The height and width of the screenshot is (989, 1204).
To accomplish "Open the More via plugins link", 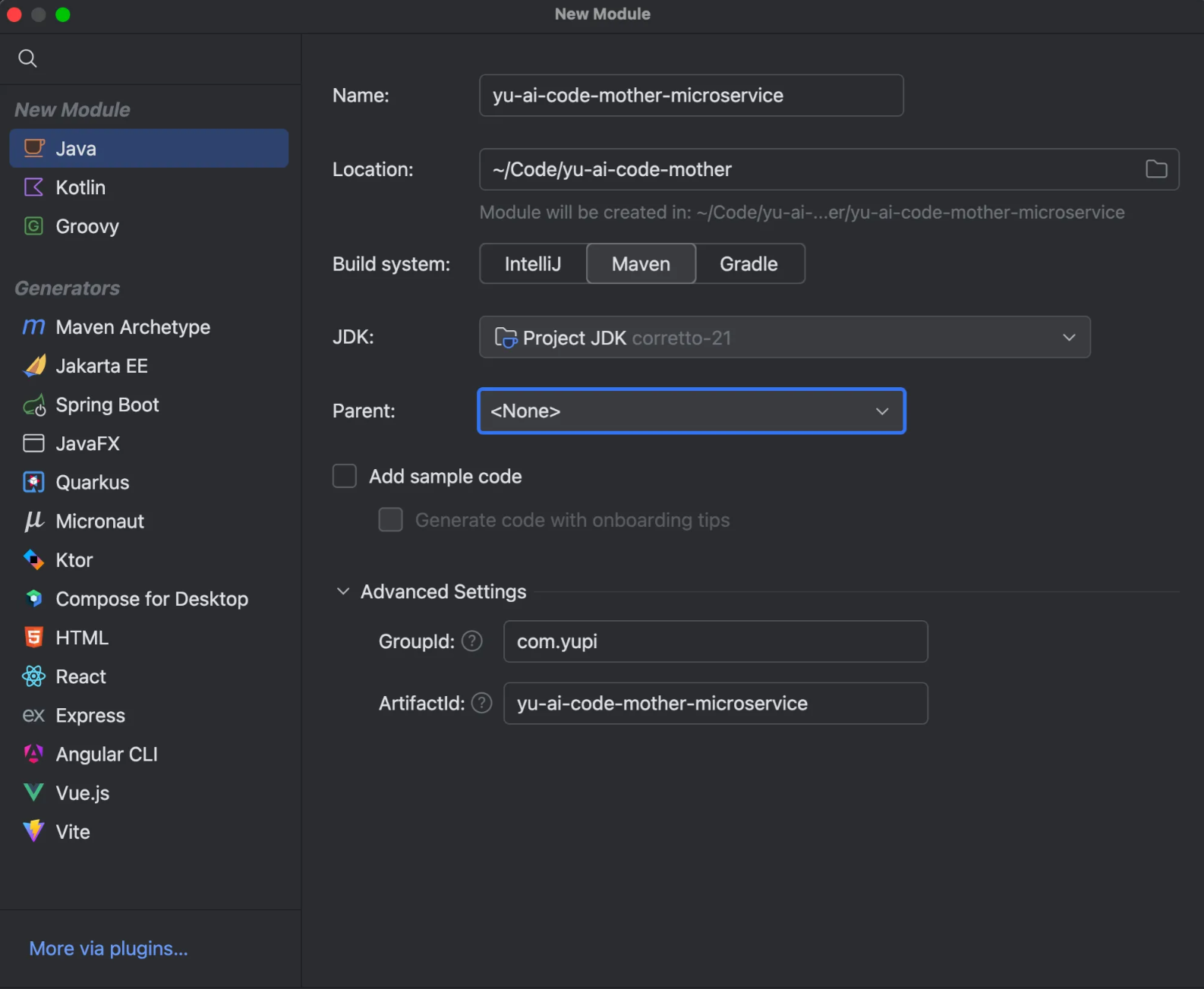I will click(109, 948).
